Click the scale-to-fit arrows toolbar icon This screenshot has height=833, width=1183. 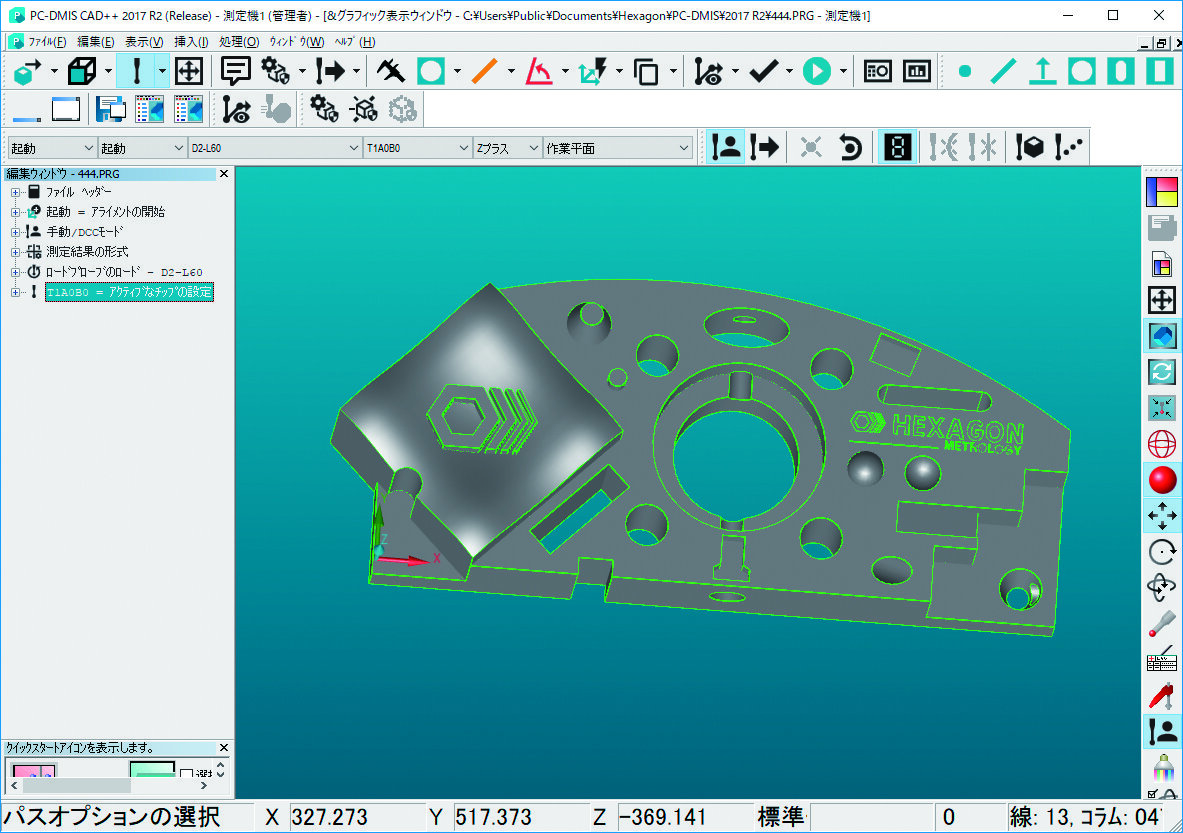[x=189, y=72]
